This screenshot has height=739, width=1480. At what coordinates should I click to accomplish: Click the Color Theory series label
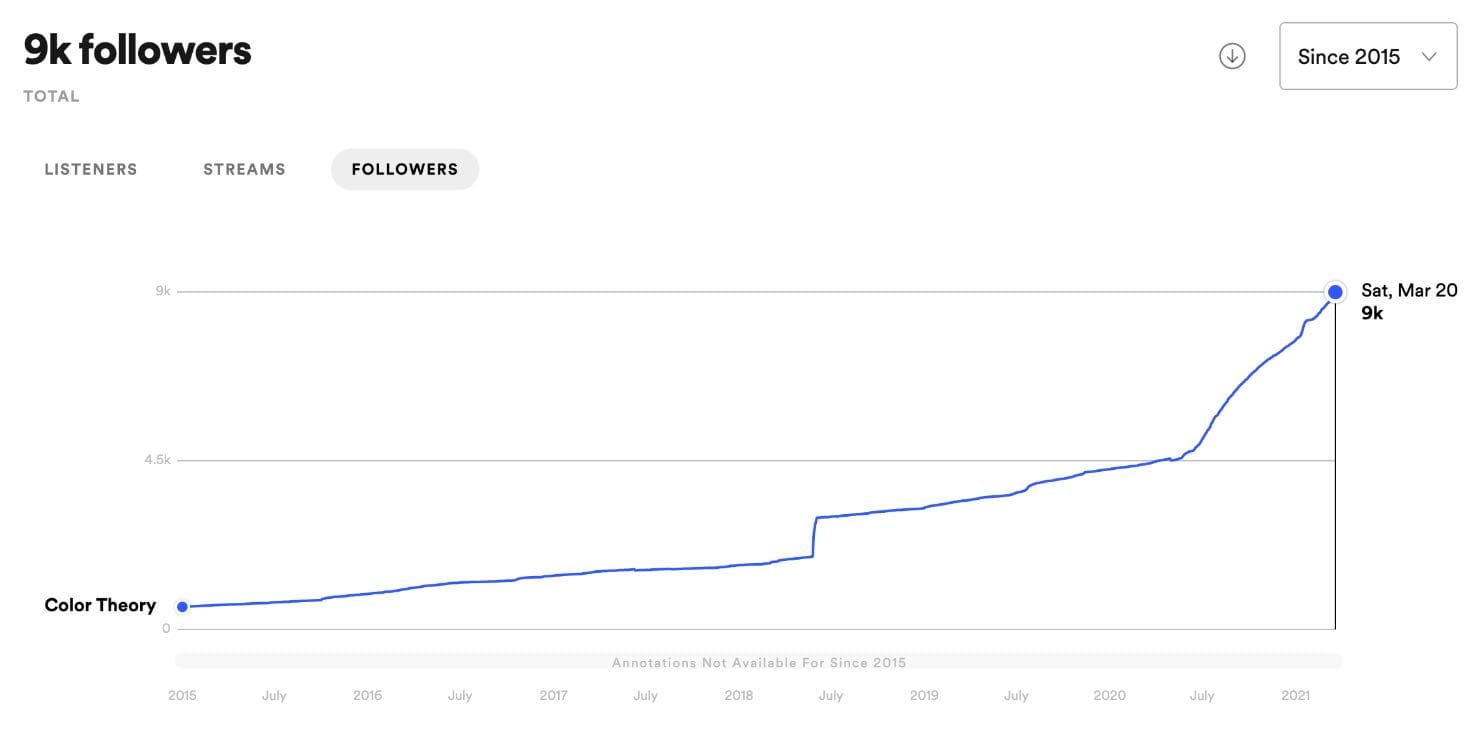tap(100, 605)
